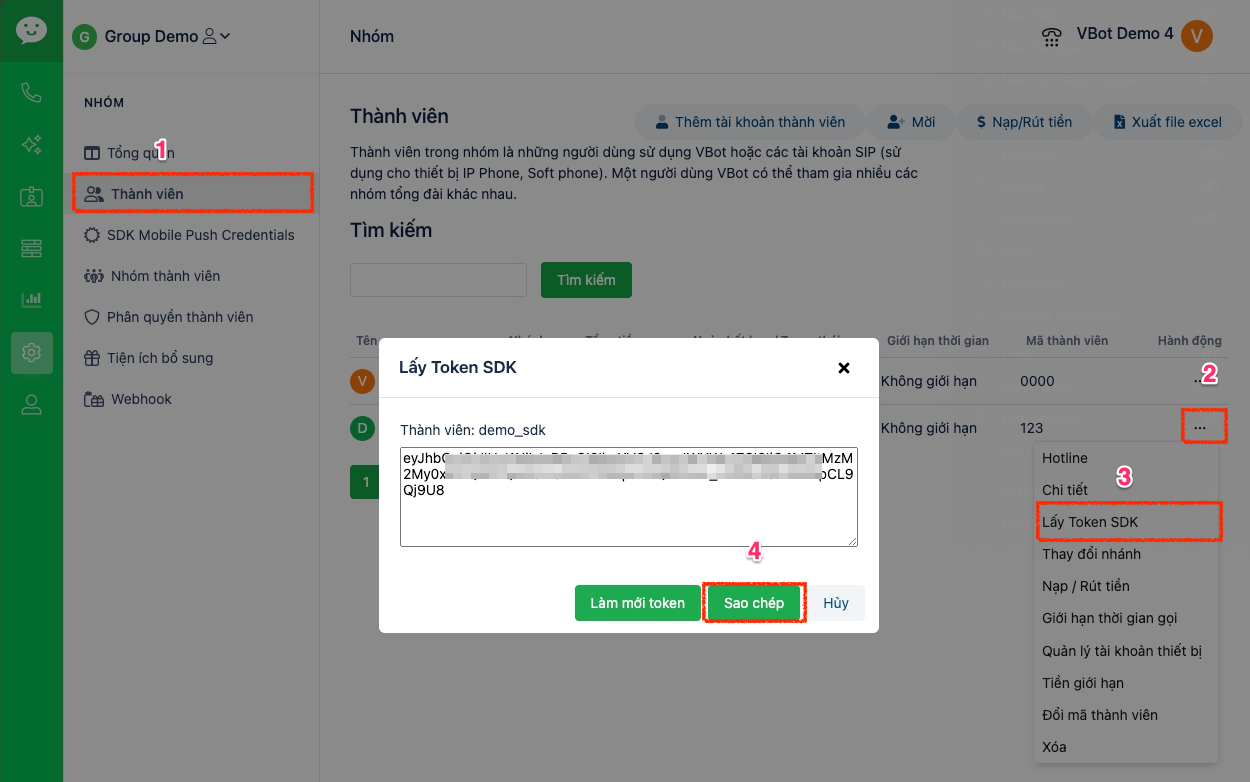The height and width of the screenshot is (782, 1250).
Task: Select Lấy Token SDK menu entry
Action: 1090,522
